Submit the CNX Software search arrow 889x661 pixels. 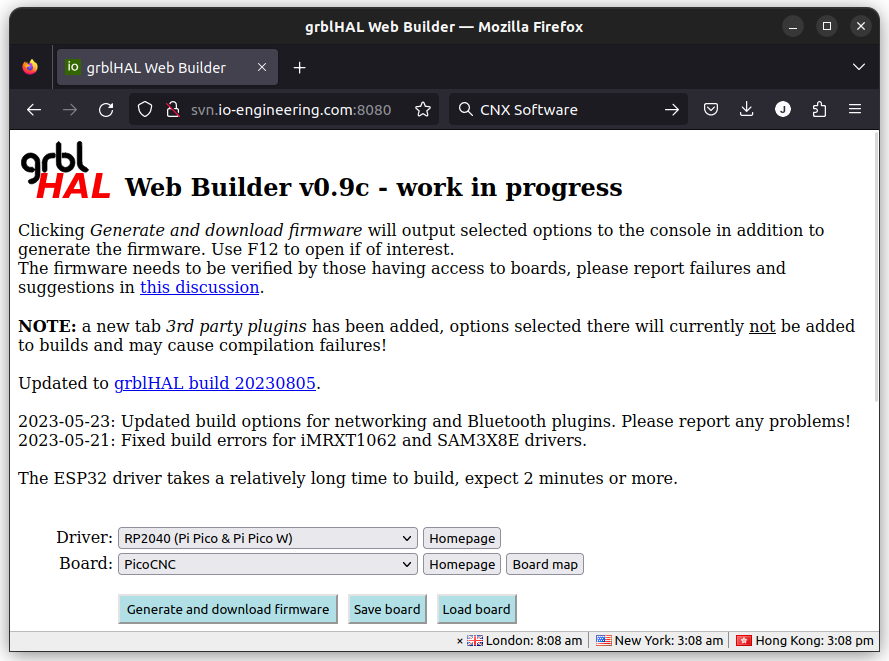pyautogui.click(x=672, y=109)
